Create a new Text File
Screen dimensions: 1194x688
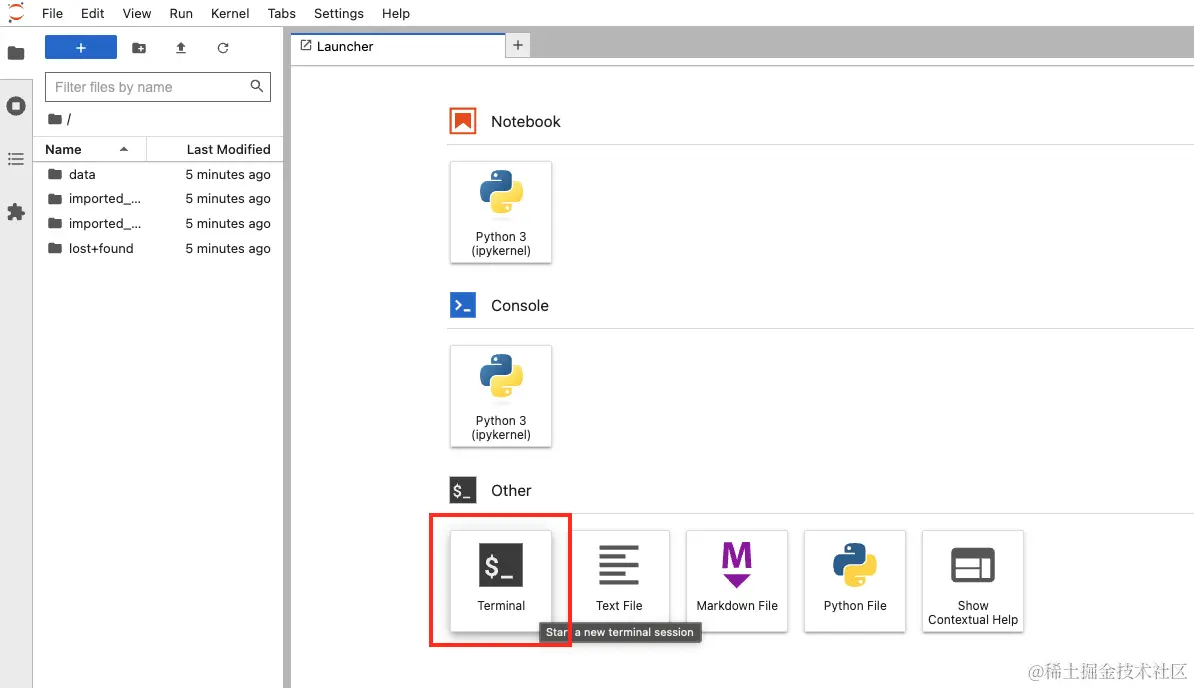pos(619,581)
